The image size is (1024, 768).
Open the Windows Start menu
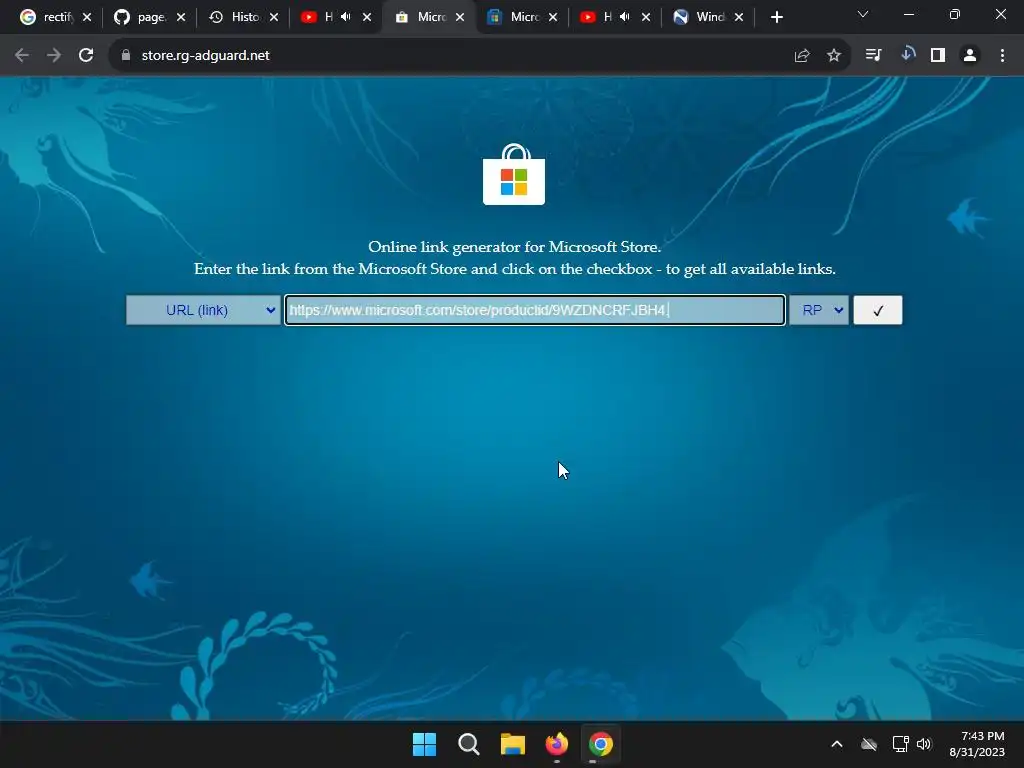tap(424, 744)
